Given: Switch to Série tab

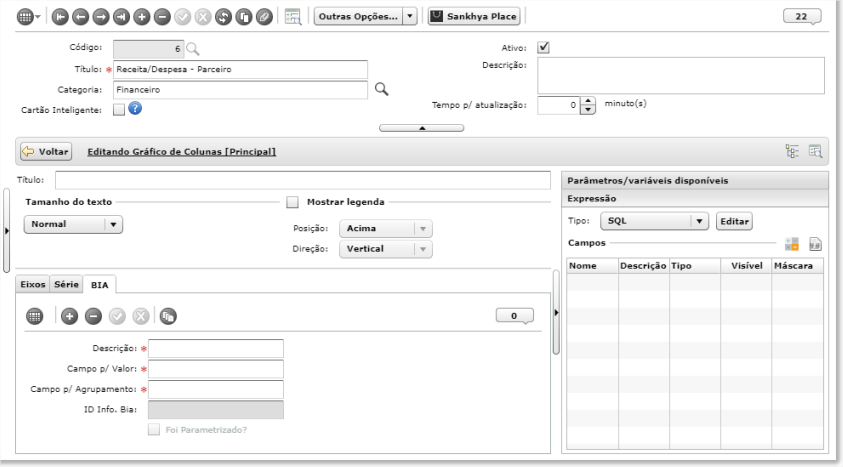Looking at the screenshot, I should click(x=66, y=284).
